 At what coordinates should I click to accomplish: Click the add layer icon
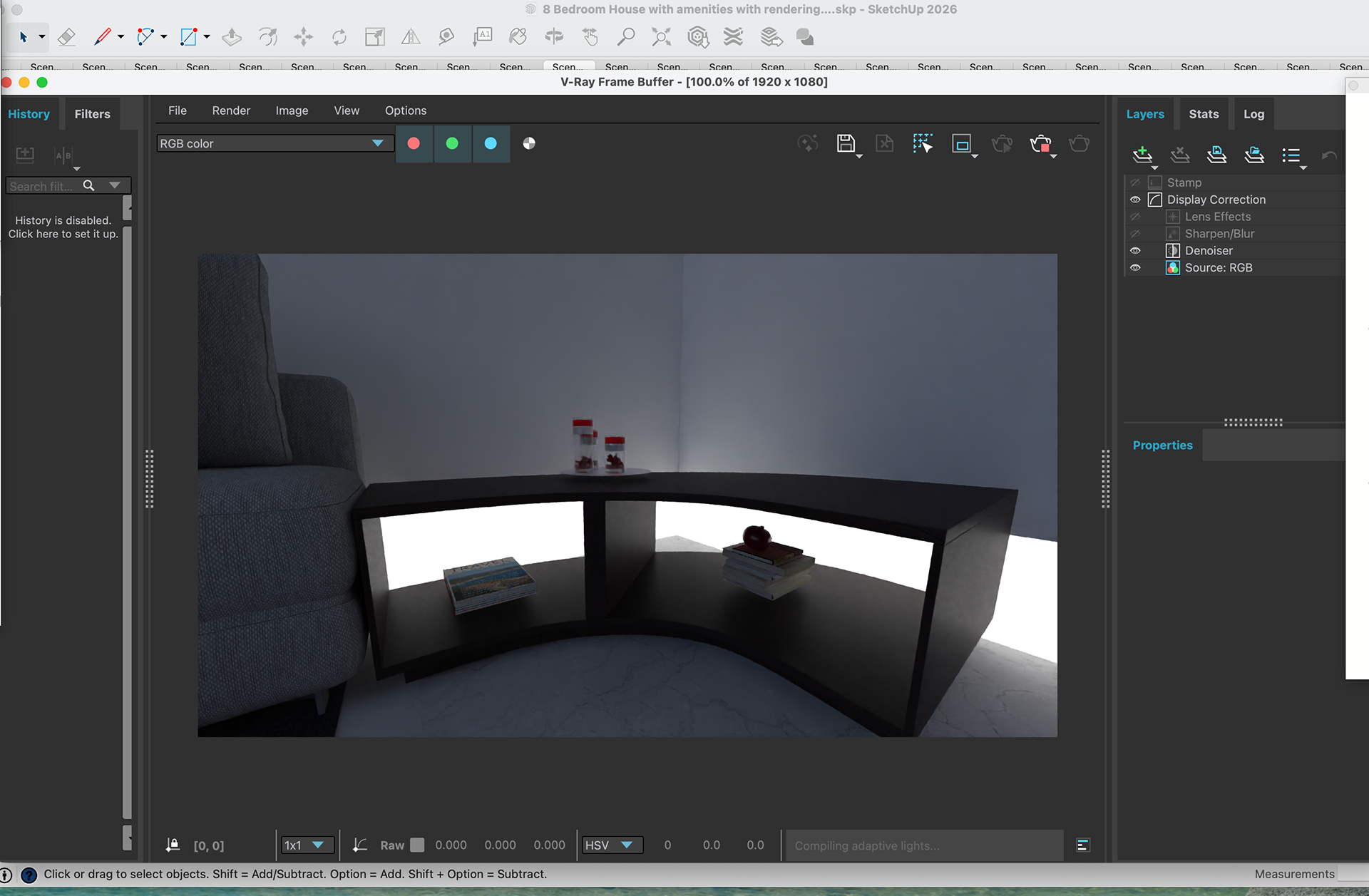pos(1142,154)
